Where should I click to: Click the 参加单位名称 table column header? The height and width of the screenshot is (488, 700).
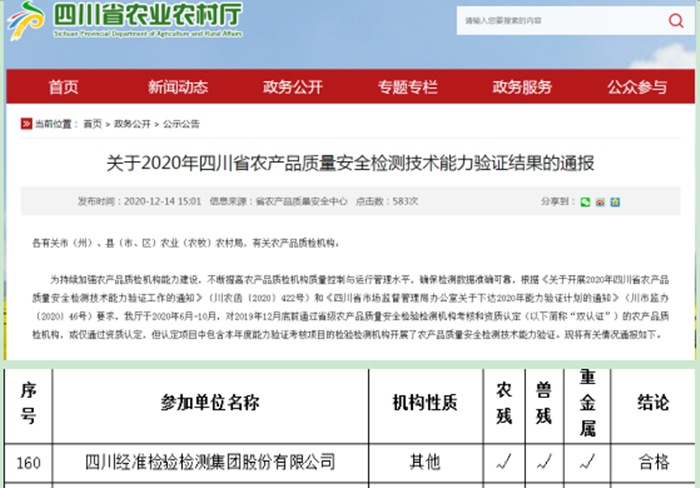[210, 403]
